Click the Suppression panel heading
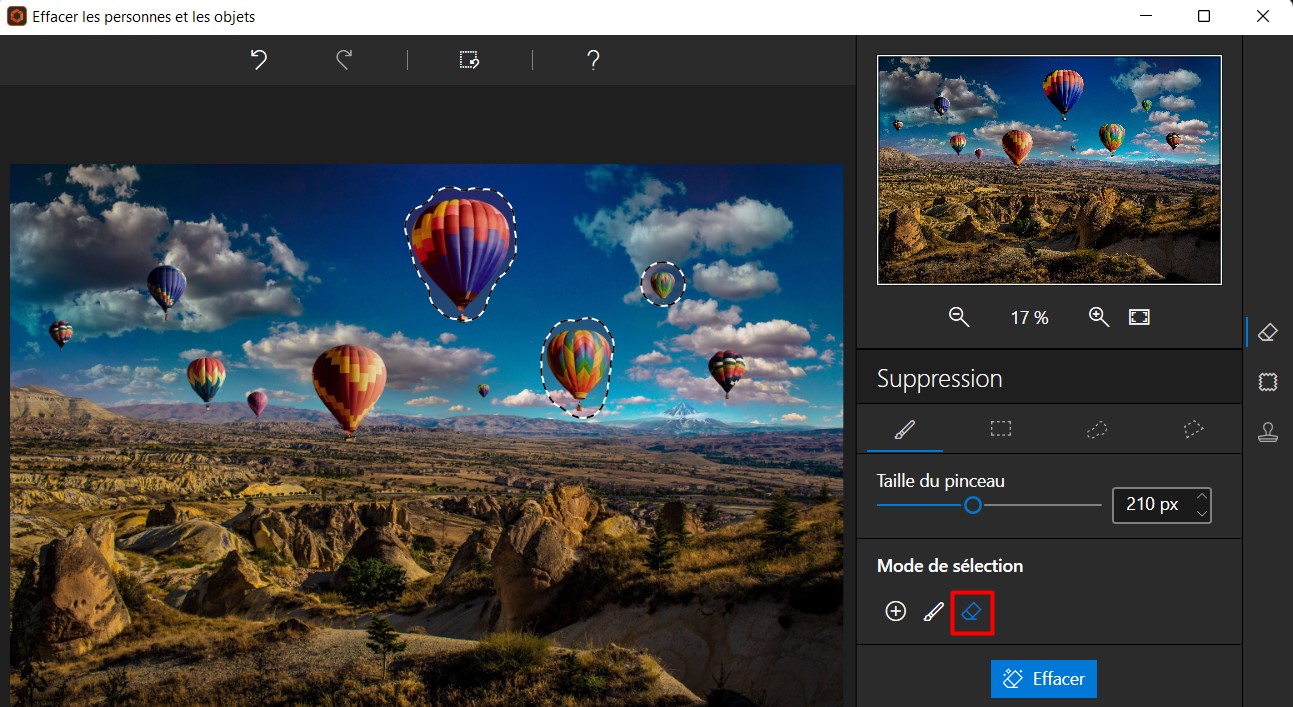 pyautogui.click(x=939, y=379)
